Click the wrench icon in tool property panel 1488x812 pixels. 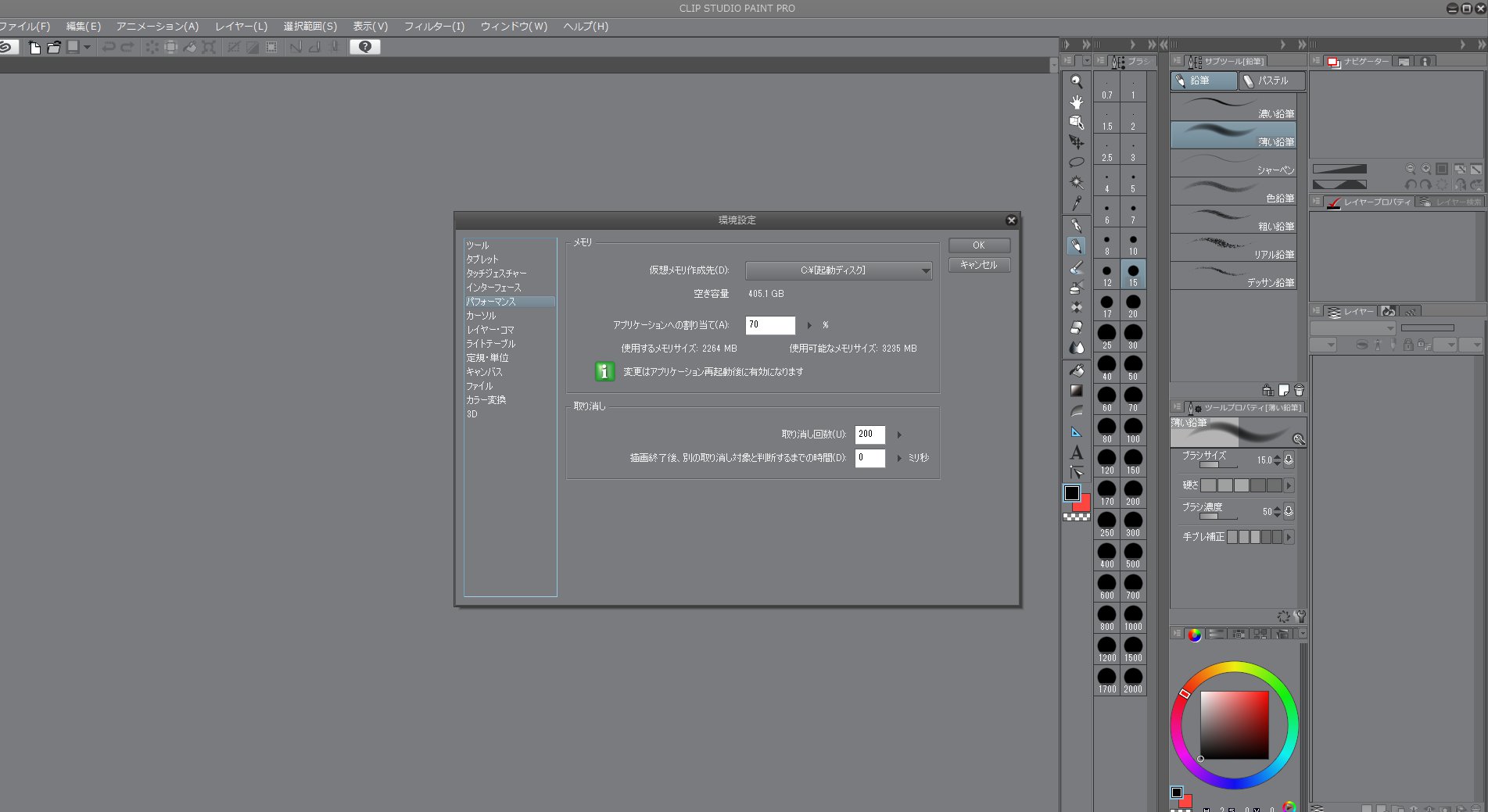pos(1300,616)
